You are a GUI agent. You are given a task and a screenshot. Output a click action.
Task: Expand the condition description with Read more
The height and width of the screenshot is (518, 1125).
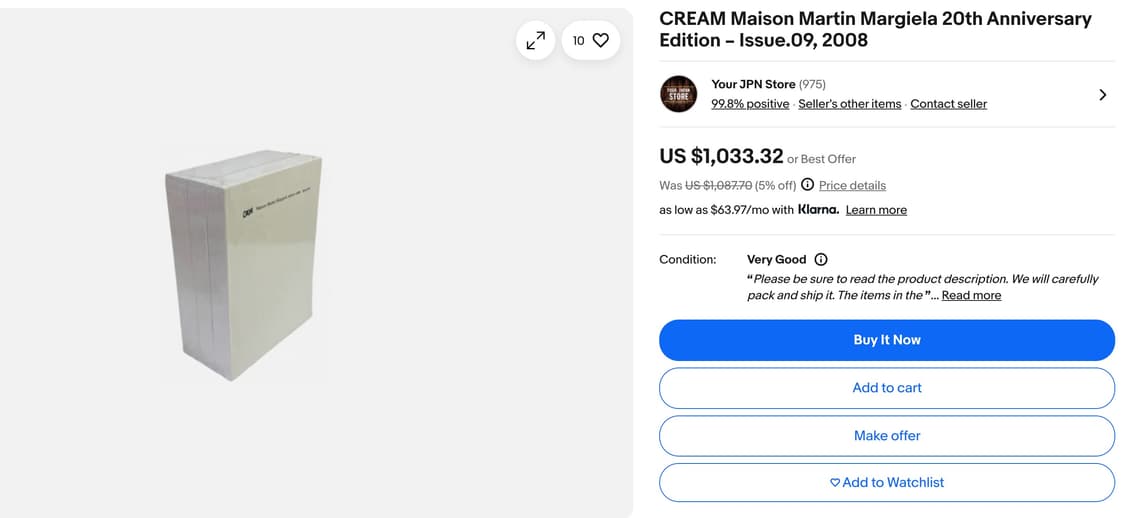971,295
